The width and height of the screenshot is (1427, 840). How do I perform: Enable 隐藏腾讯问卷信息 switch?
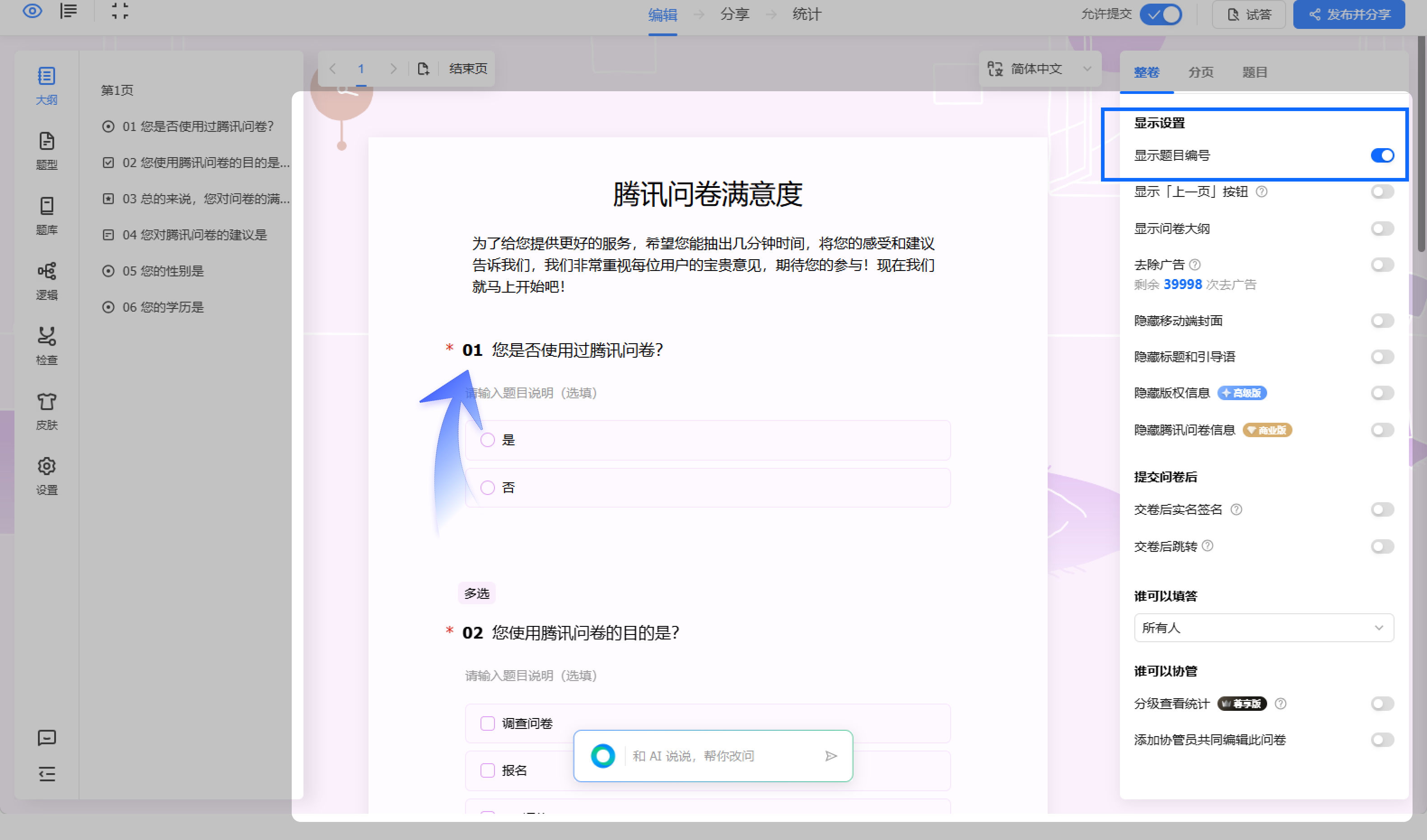pyautogui.click(x=1382, y=430)
